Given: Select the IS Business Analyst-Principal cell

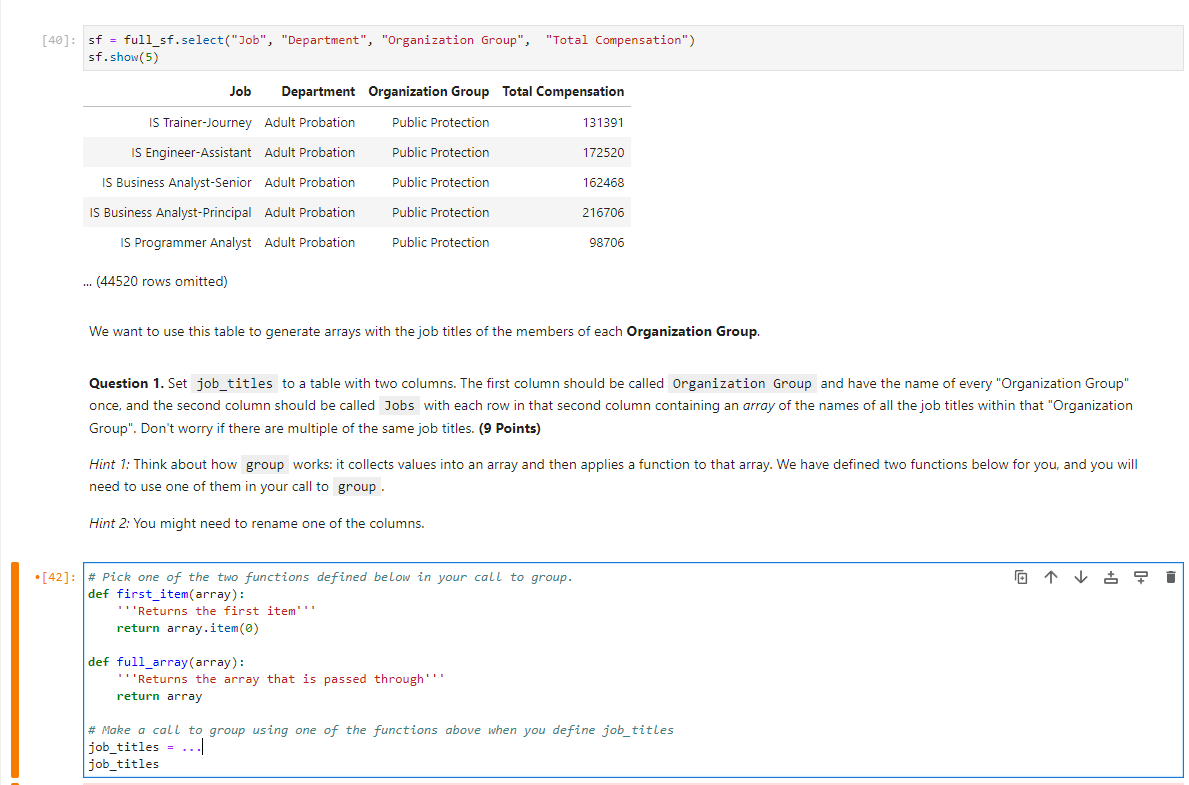Looking at the screenshot, I should [x=171, y=212].
